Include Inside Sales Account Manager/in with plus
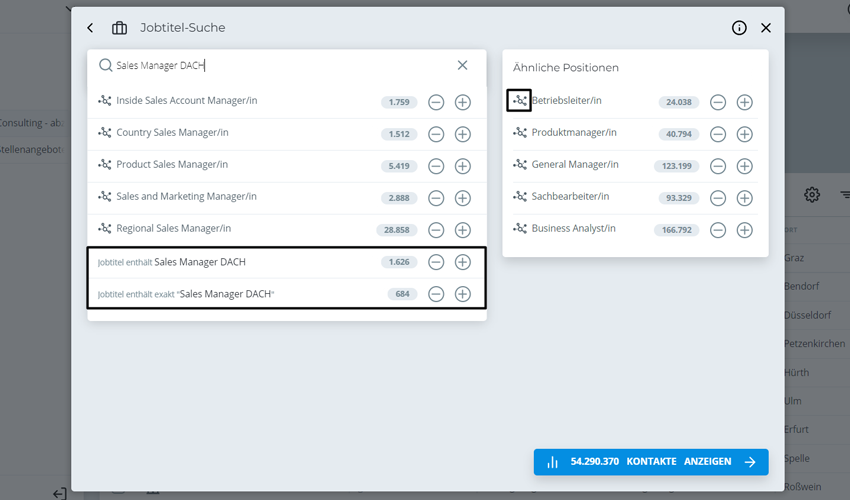850x500 pixels. click(462, 102)
